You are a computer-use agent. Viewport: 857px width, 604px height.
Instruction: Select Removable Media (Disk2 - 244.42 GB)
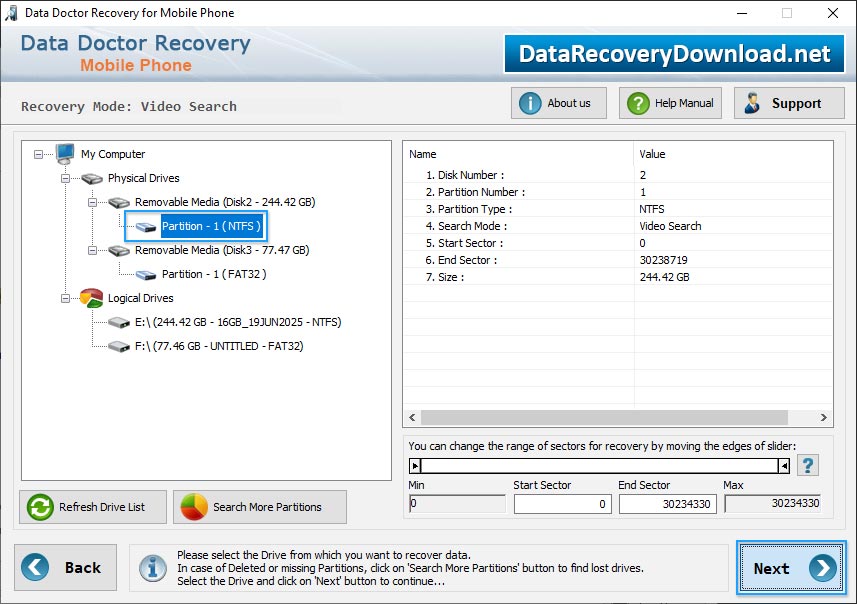click(x=225, y=202)
